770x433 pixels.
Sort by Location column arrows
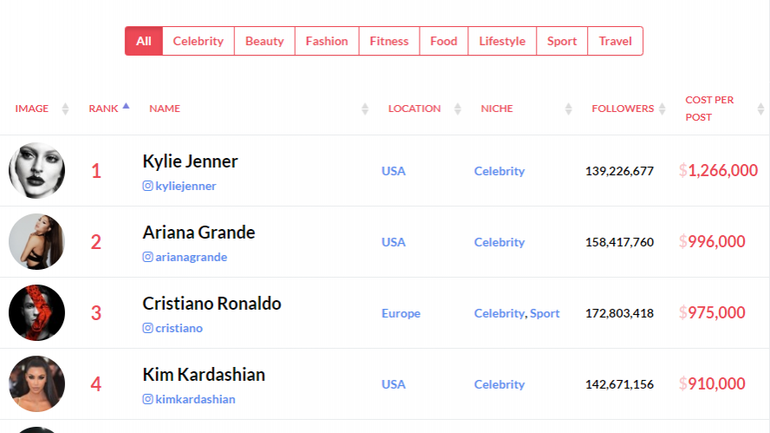(x=457, y=108)
